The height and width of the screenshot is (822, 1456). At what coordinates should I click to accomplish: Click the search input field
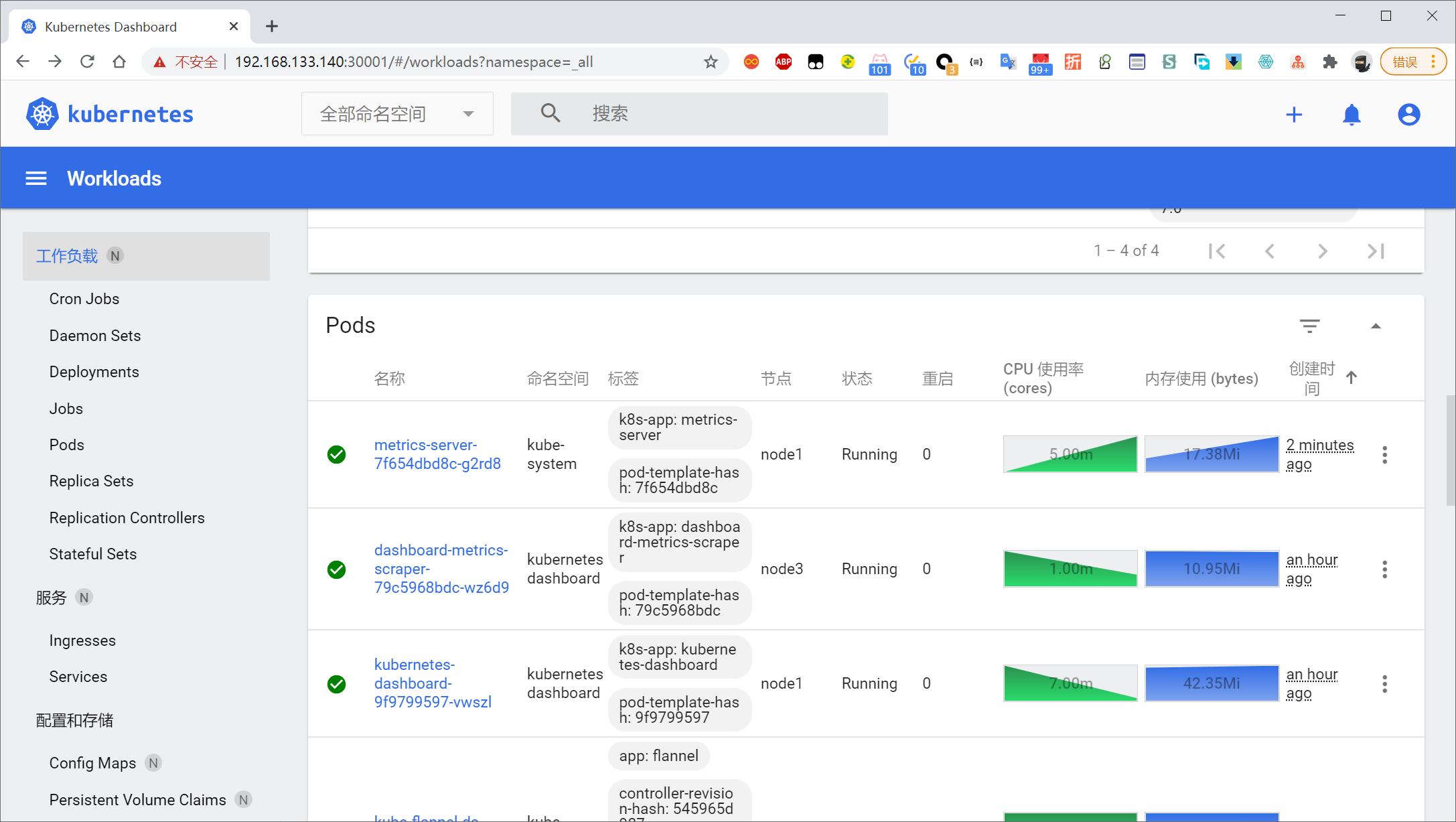tap(730, 114)
